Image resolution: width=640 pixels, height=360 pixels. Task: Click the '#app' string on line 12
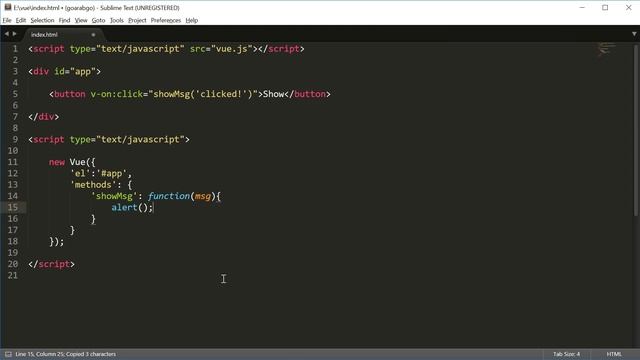[111, 173]
